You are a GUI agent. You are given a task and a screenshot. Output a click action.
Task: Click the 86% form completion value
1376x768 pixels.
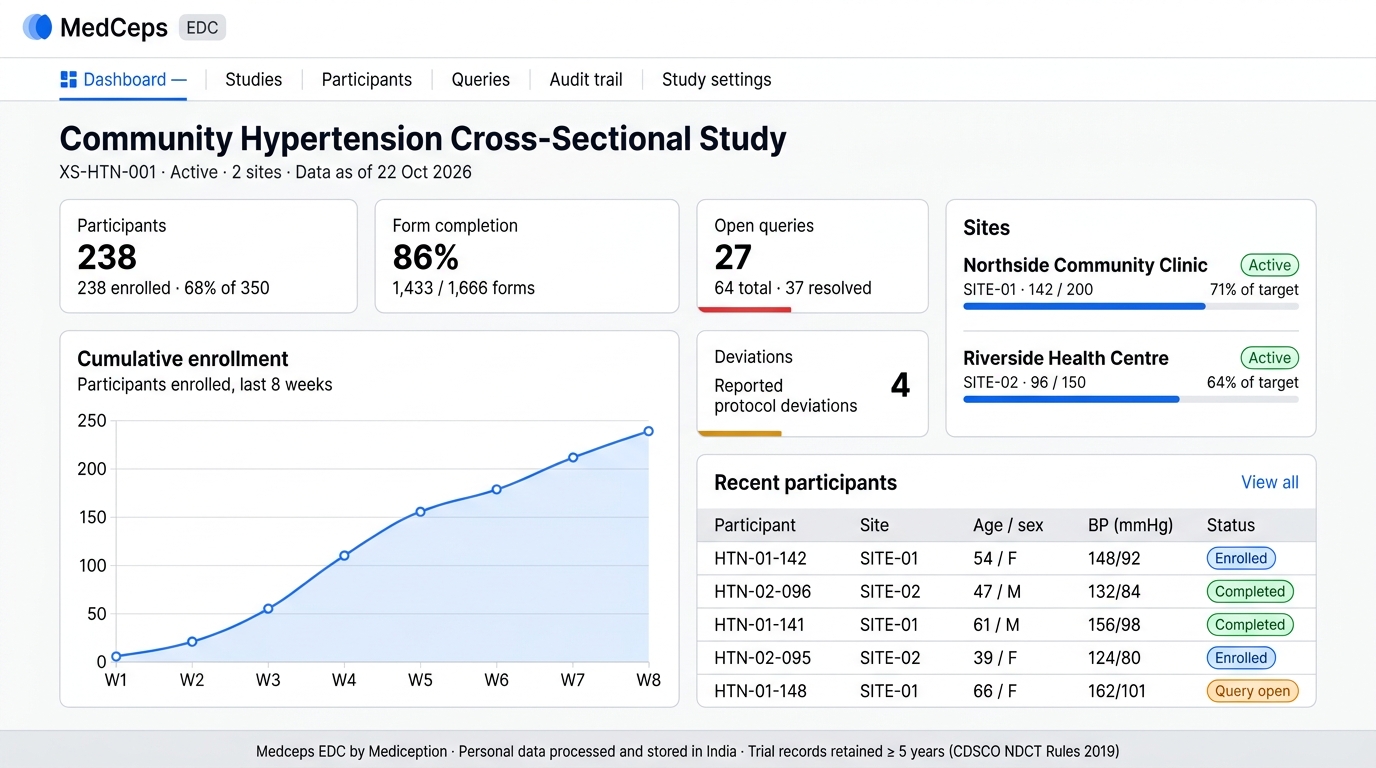425,257
